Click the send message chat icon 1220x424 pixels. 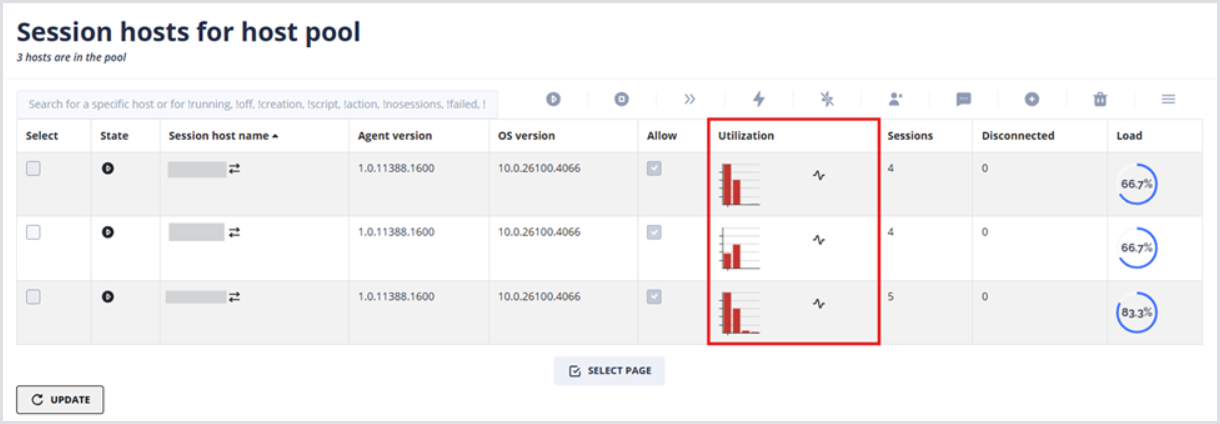(963, 99)
